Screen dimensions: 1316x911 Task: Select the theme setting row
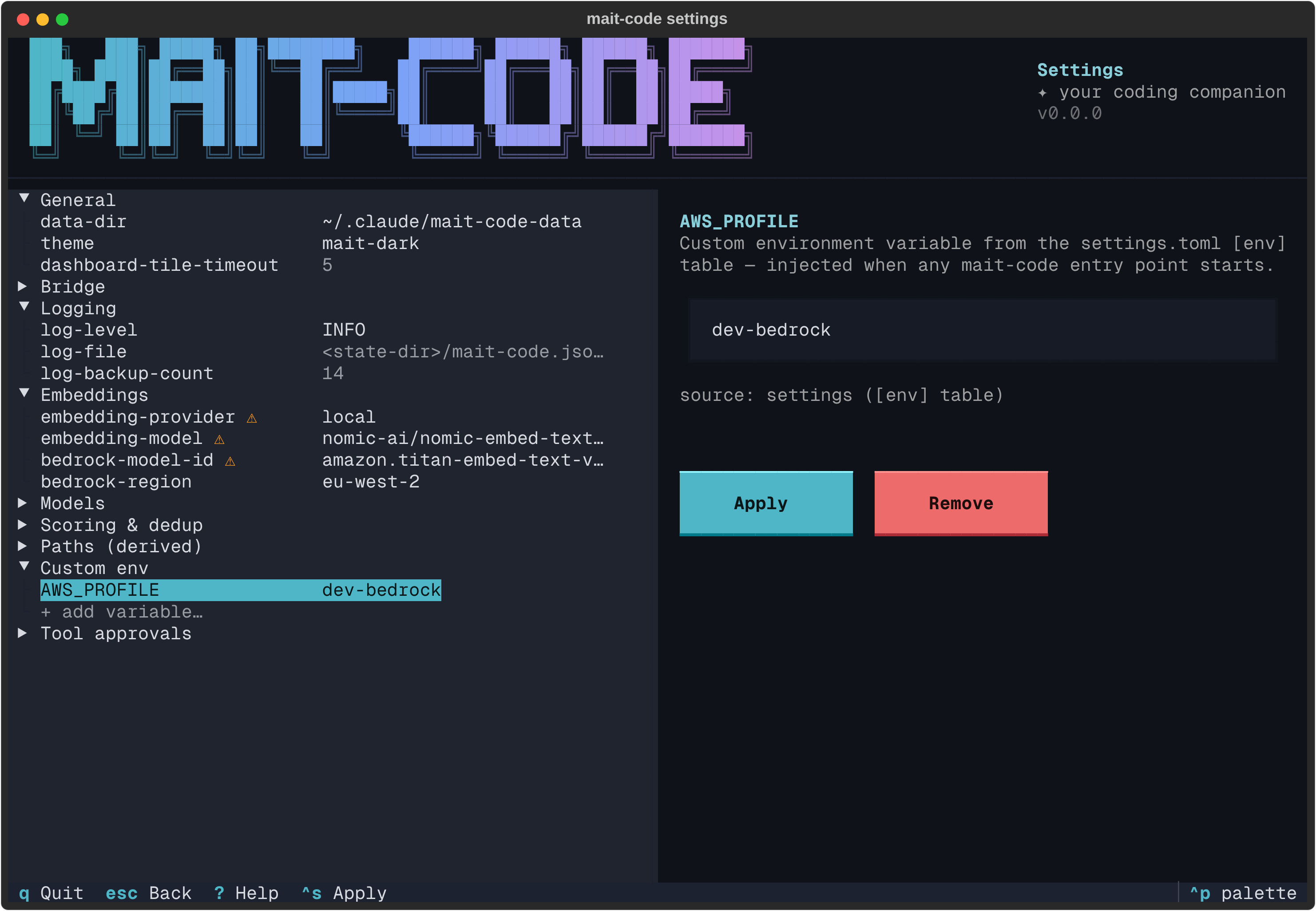click(x=230, y=243)
